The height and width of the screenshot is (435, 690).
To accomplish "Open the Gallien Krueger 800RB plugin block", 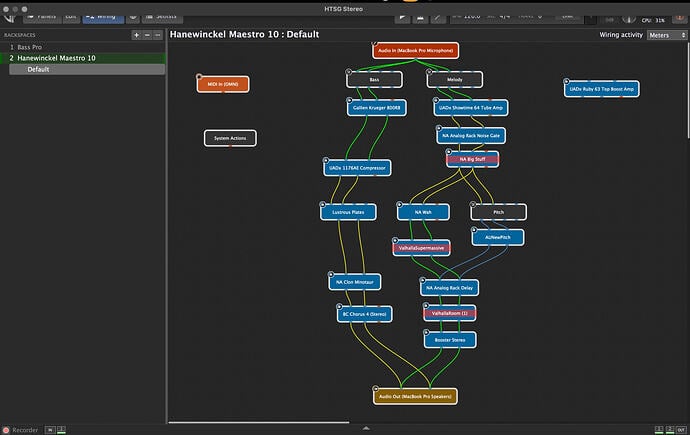I will [377, 108].
